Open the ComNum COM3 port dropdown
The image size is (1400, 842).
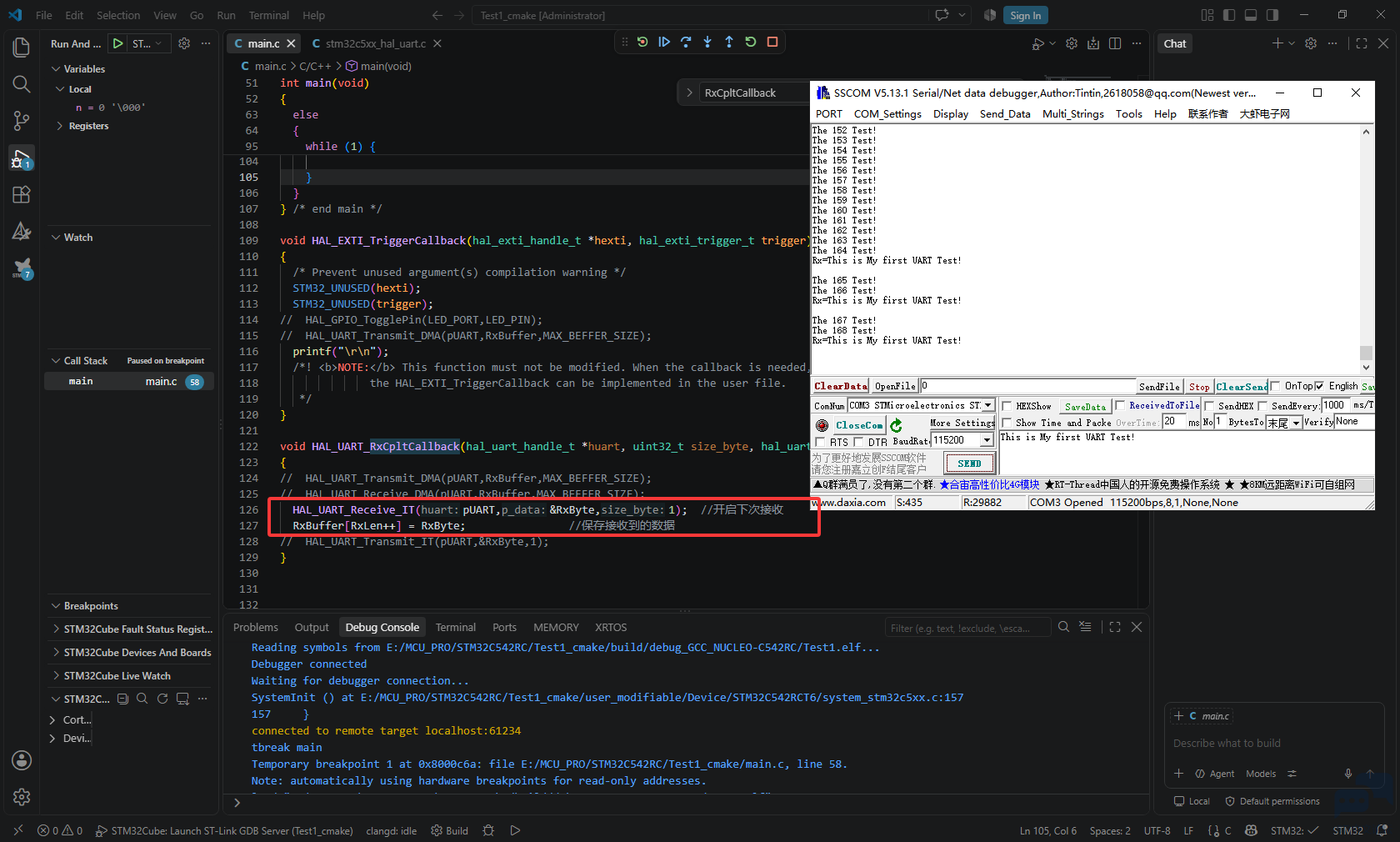[987, 405]
